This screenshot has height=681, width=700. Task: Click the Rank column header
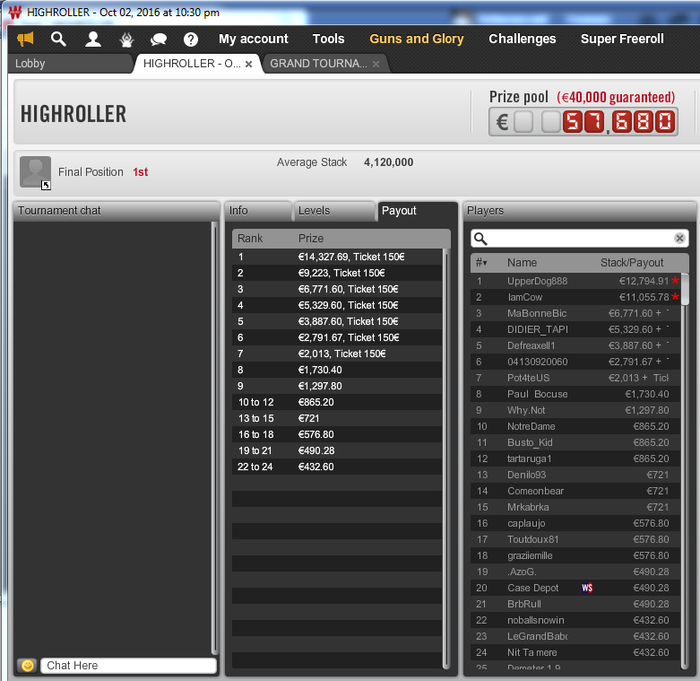(x=250, y=238)
